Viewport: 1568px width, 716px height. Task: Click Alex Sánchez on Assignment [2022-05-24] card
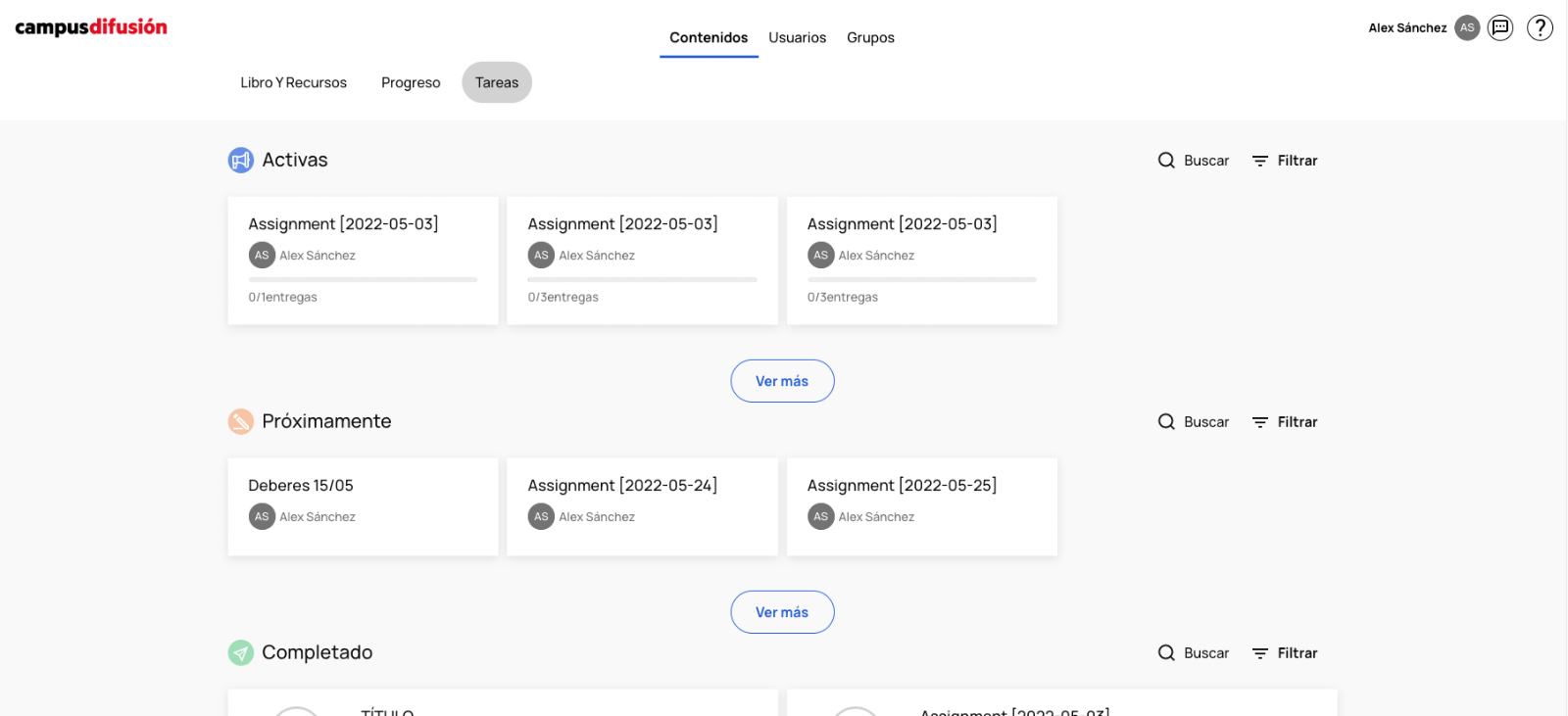(597, 517)
